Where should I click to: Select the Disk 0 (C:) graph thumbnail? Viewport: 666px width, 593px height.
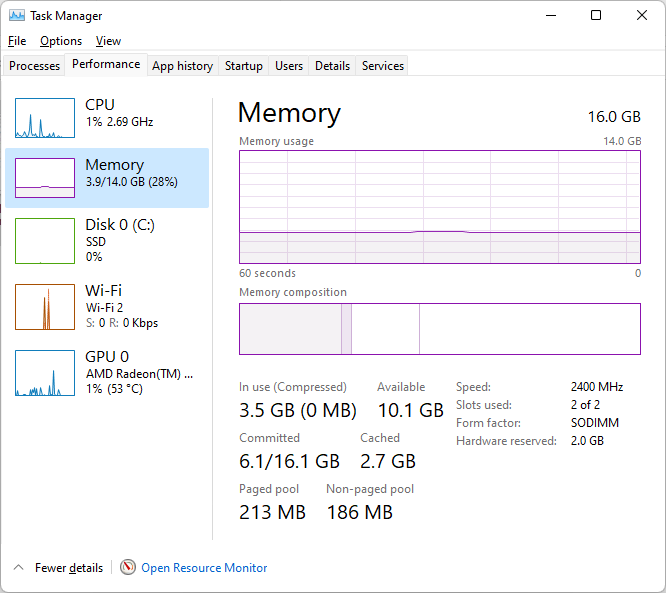pyautogui.click(x=45, y=241)
